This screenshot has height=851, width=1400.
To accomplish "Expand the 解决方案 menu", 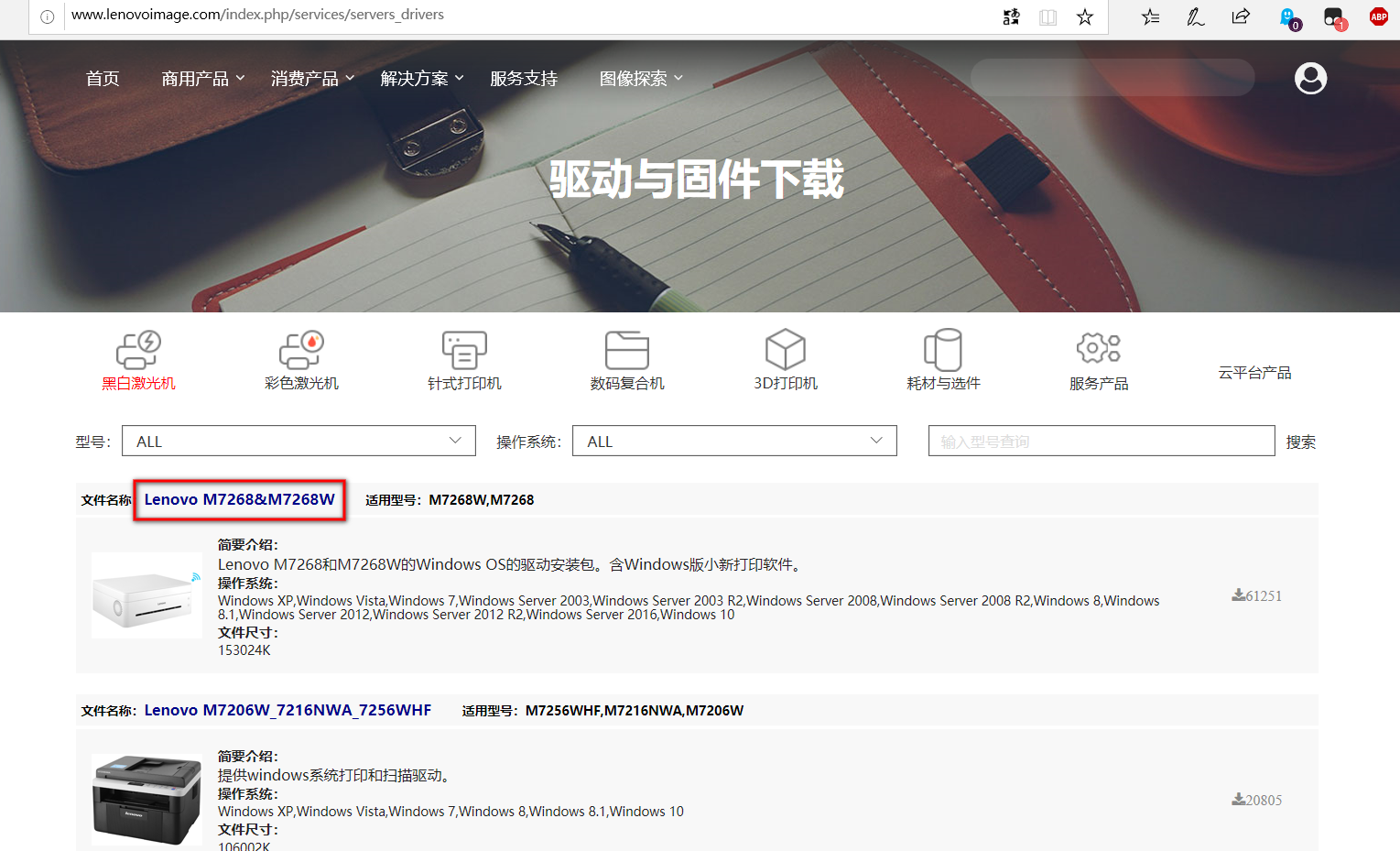I will pyautogui.click(x=422, y=79).
